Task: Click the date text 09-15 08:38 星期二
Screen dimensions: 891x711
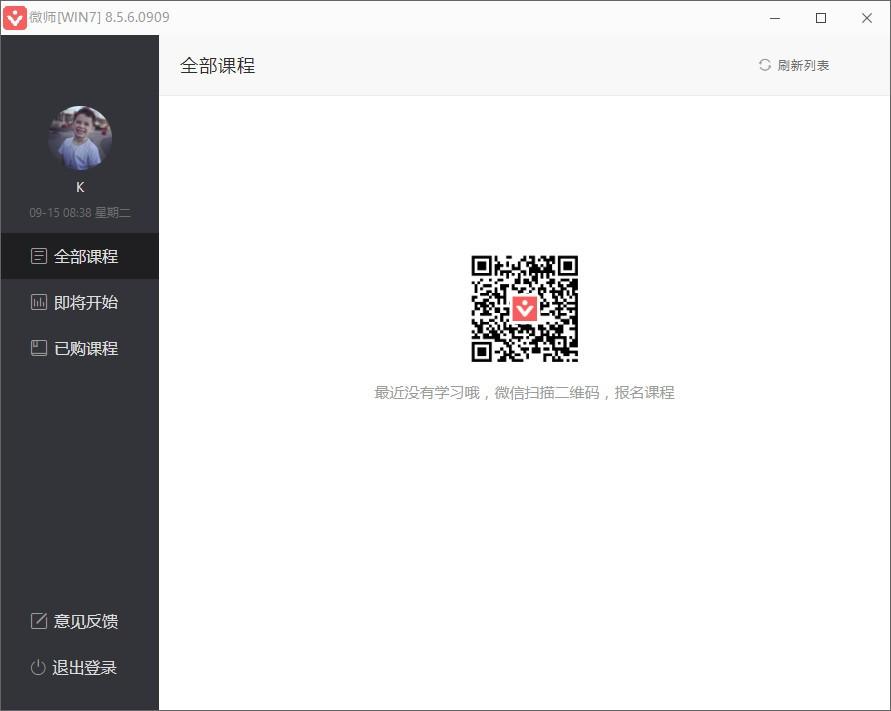Action: [x=80, y=213]
